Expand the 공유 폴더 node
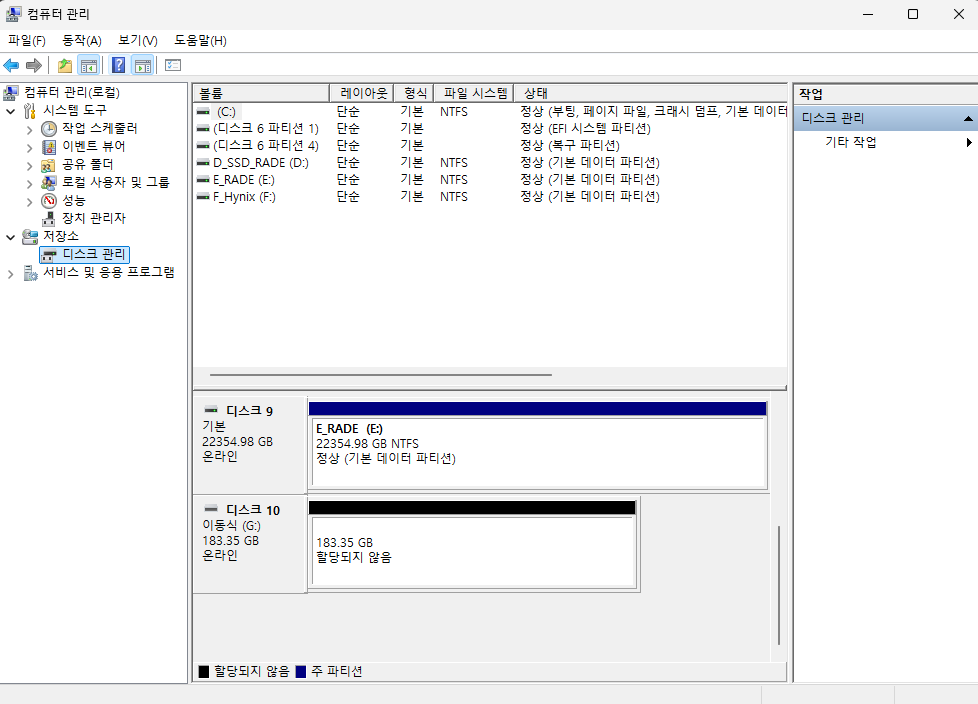This screenshot has height=704, width=978. pyautogui.click(x=29, y=166)
